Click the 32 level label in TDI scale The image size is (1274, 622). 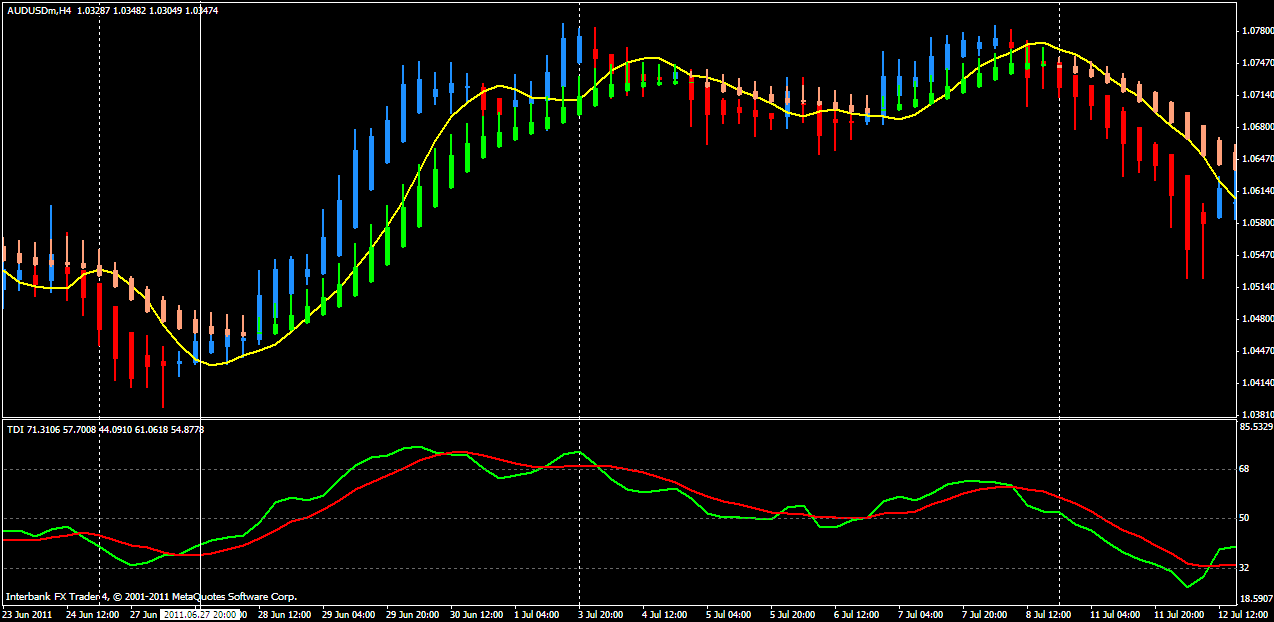[1246, 568]
